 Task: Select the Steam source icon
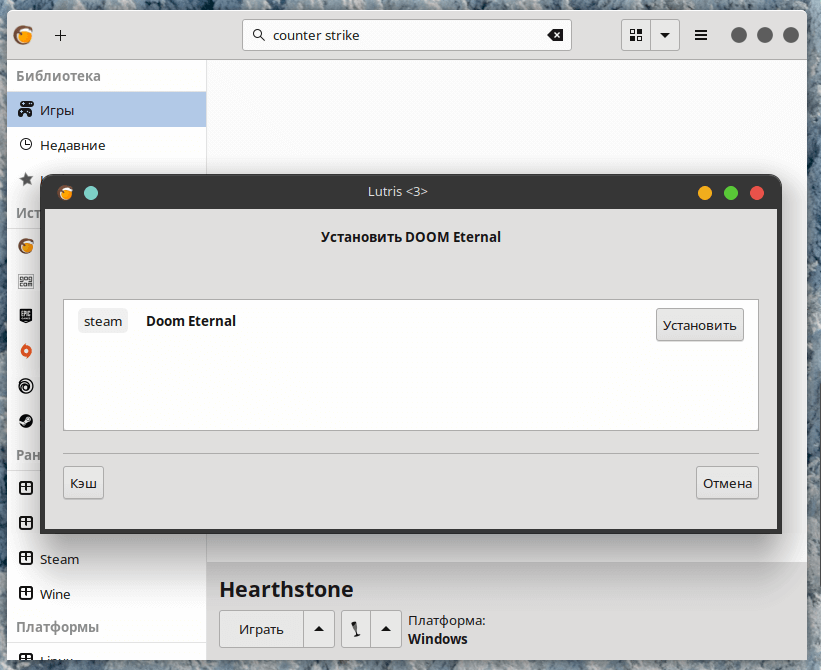(26, 421)
